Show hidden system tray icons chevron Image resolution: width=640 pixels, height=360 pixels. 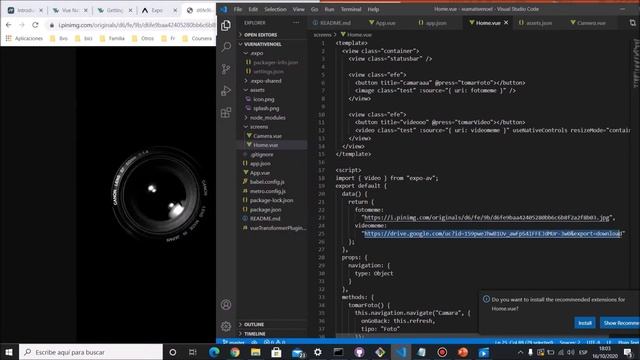pyautogui.click(x=520, y=352)
